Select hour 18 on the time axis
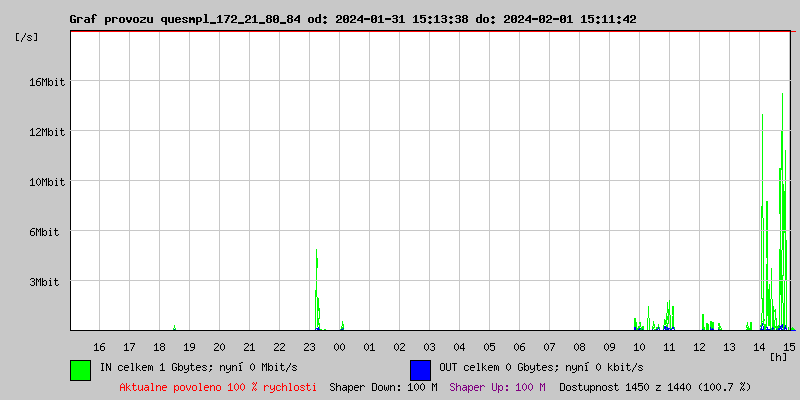 [160, 346]
